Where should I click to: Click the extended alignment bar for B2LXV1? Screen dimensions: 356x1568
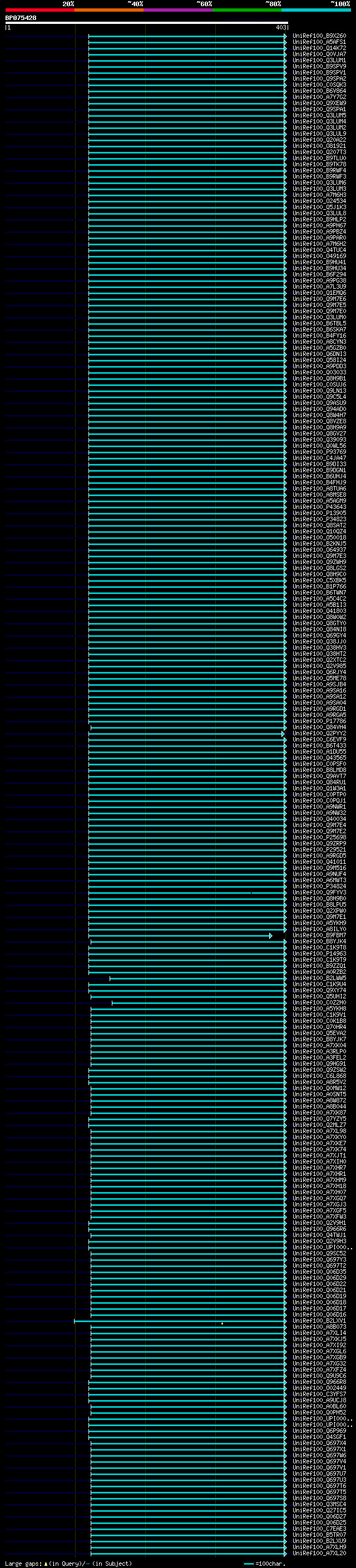(180, 1321)
